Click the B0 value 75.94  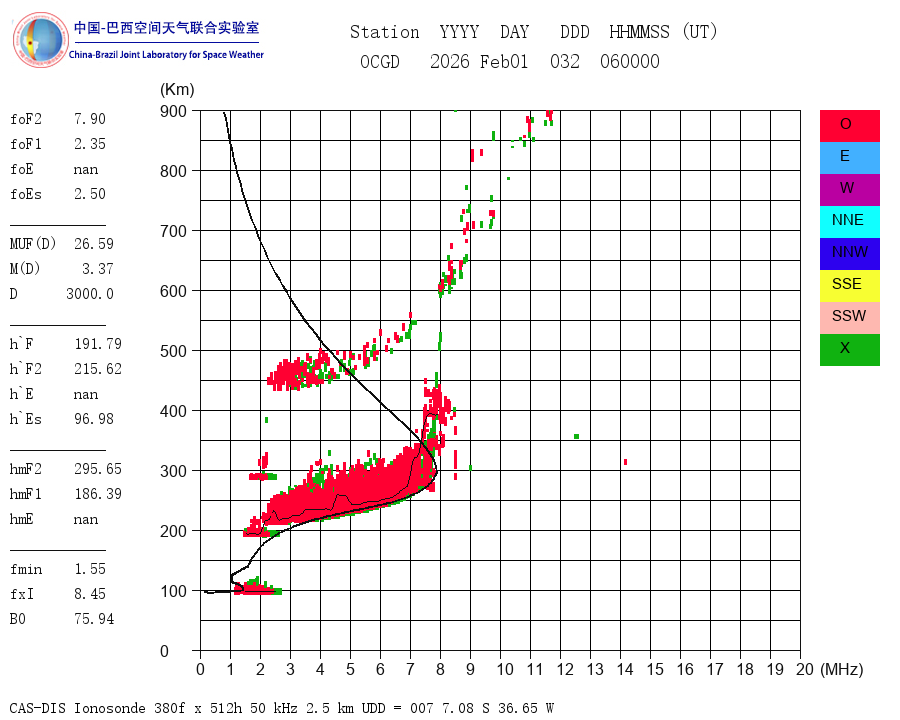pos(94,618)
